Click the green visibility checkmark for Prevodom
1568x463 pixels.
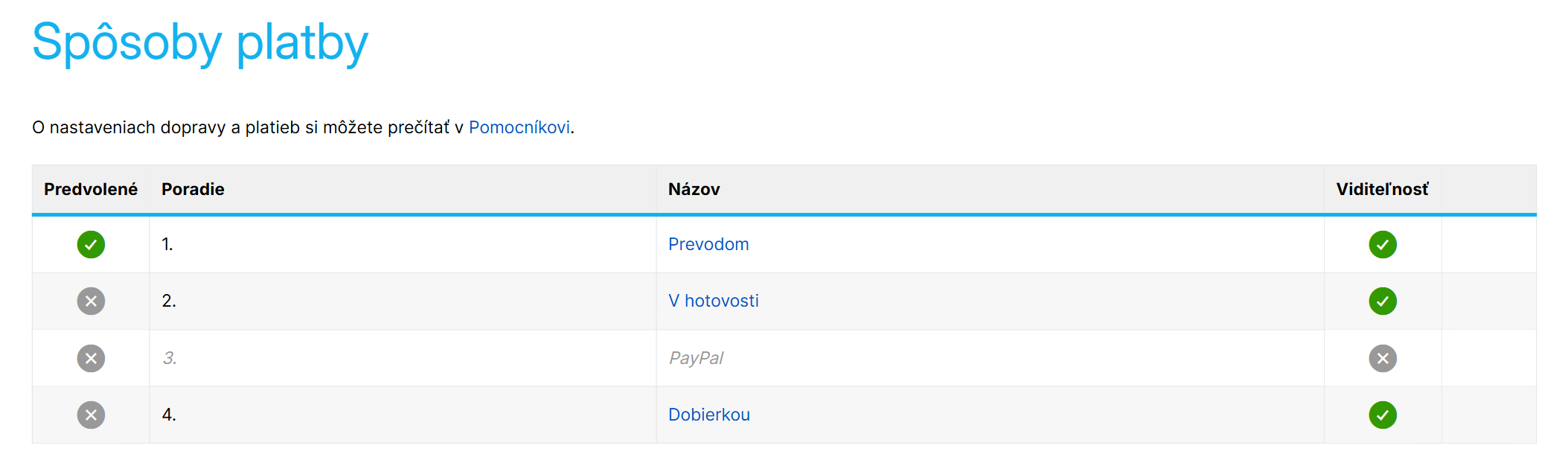1382,244
